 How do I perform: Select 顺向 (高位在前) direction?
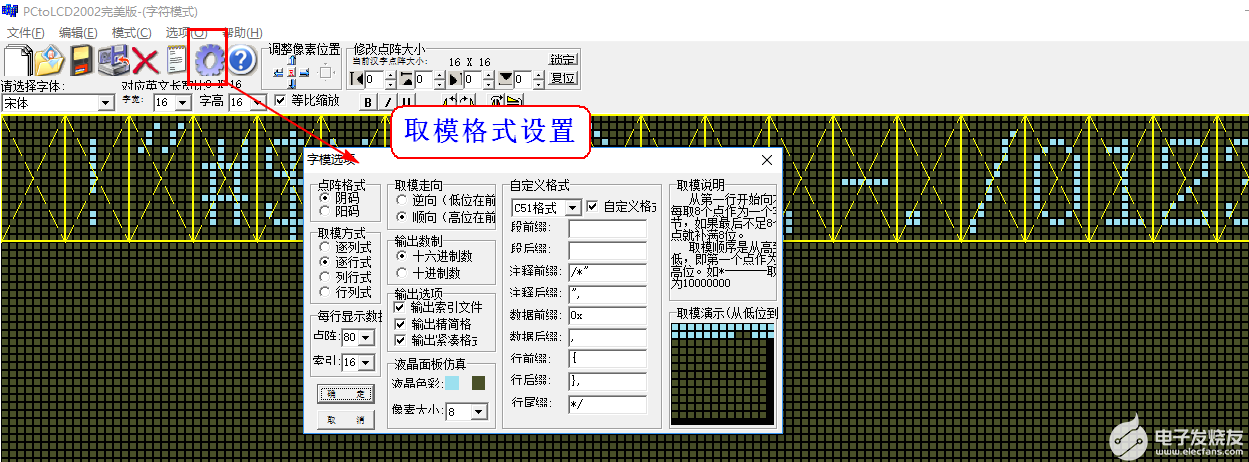coord(402,216)
